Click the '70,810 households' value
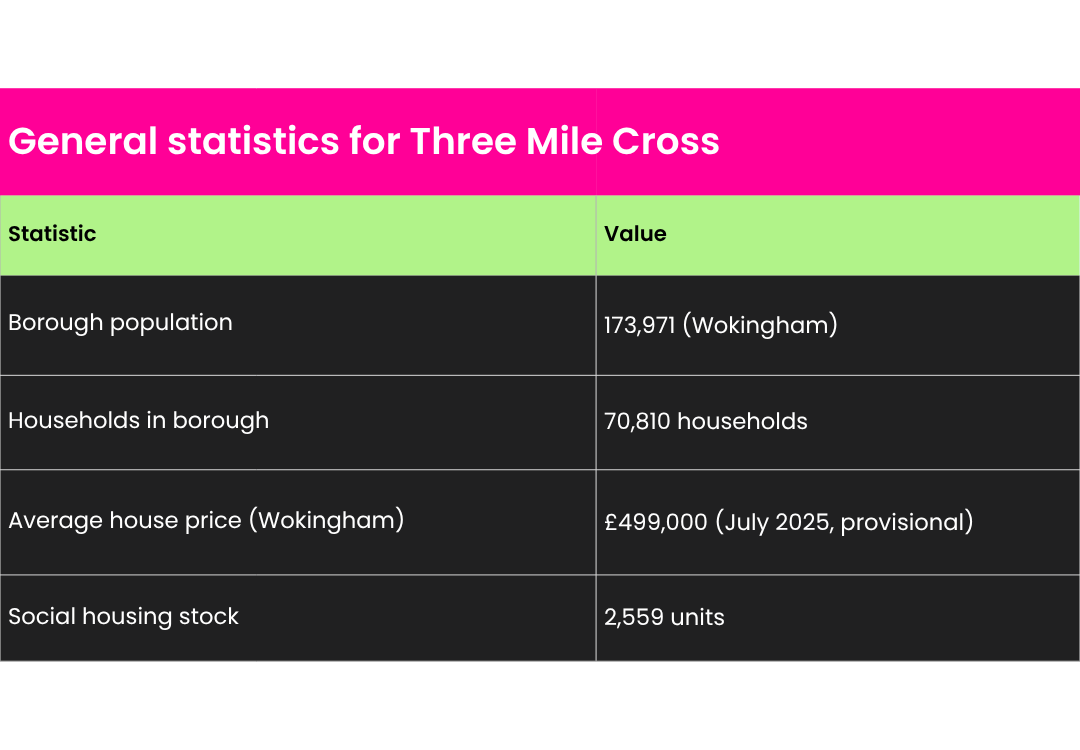1080x750 pixels. (705, 421)
